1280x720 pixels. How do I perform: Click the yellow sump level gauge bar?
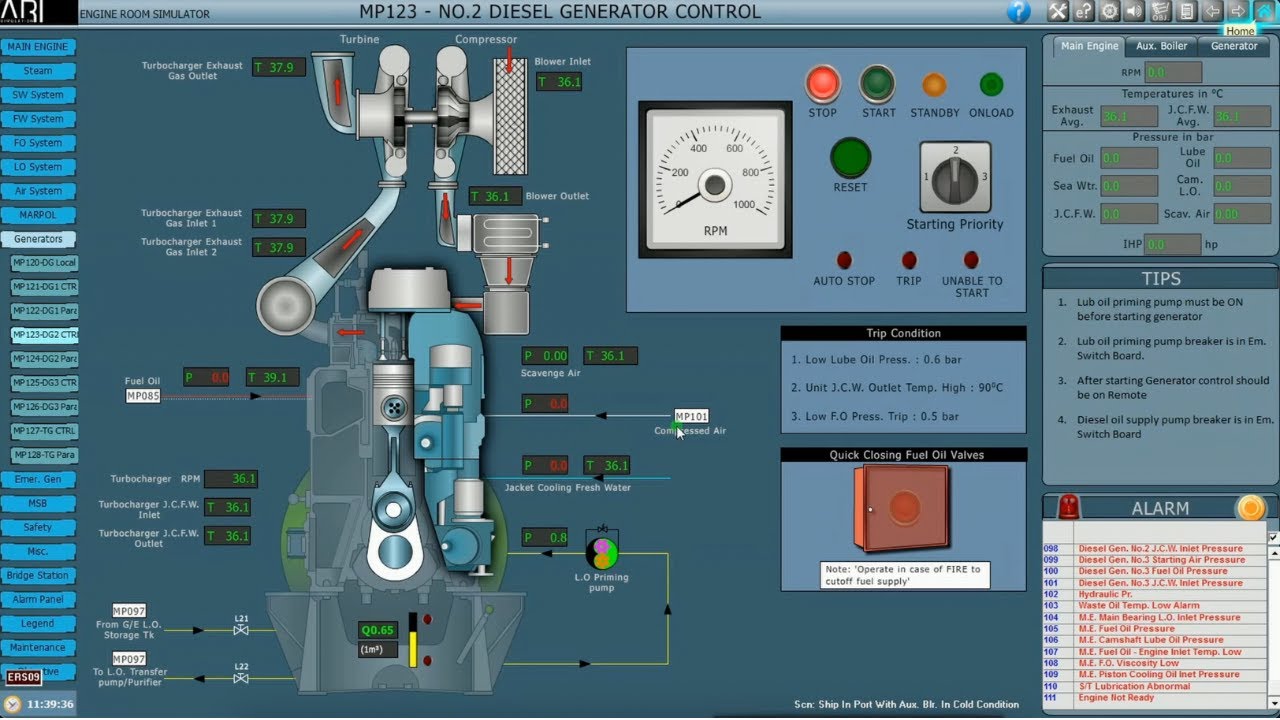[x=412, y=640]
